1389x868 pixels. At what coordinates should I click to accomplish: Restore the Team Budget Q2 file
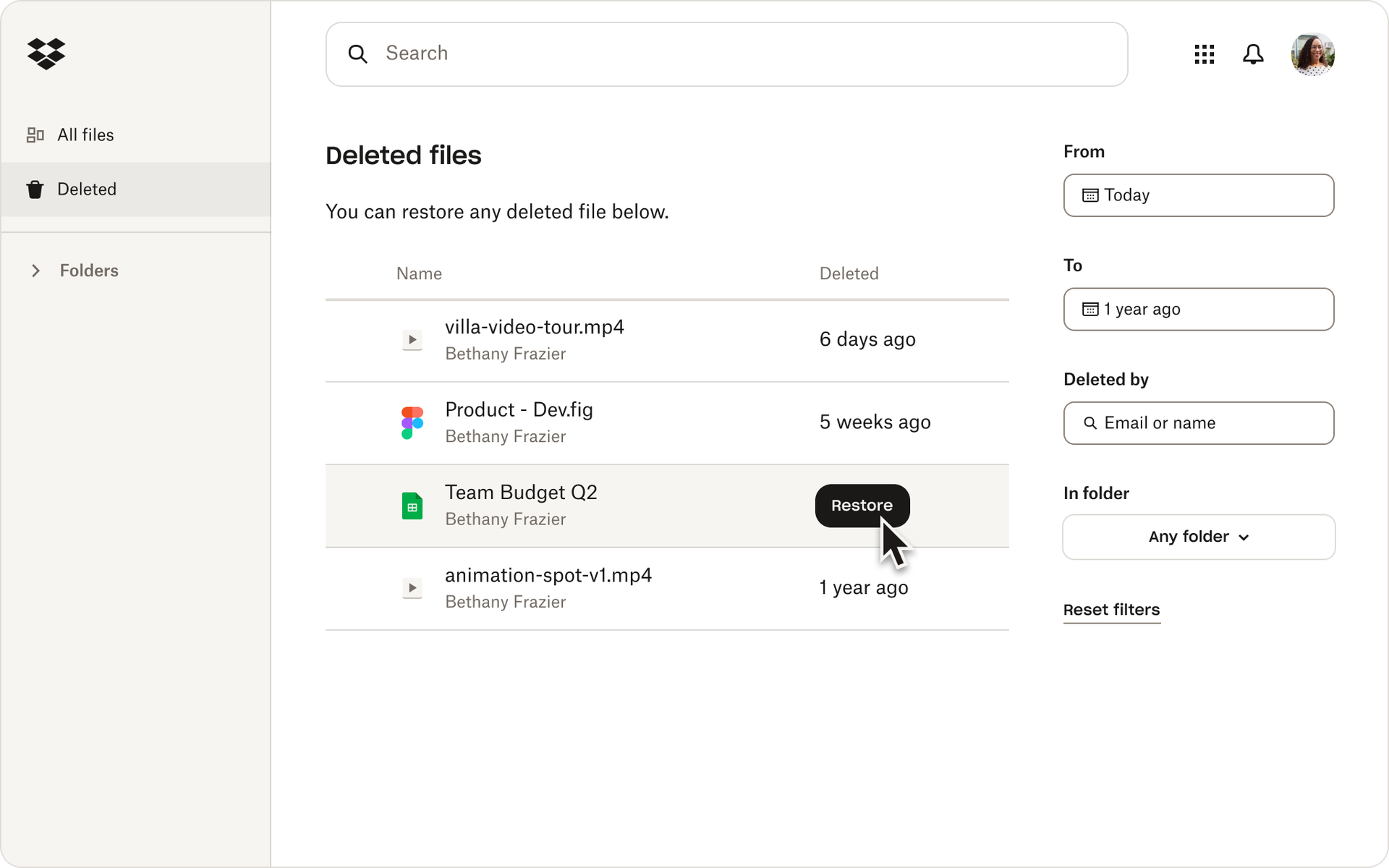pyautogui.click(x=862, y=506)
